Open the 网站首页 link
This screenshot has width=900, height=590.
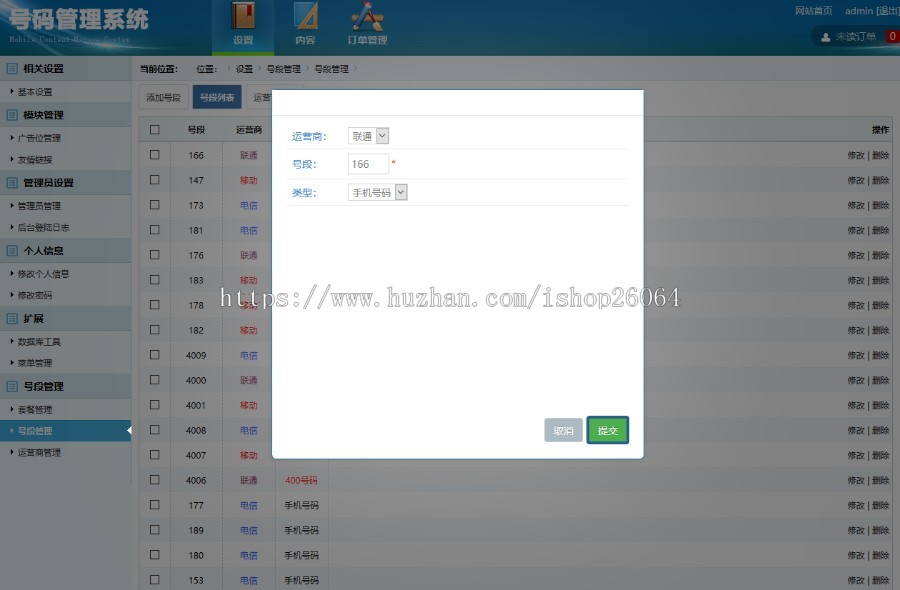coord(812,10)
